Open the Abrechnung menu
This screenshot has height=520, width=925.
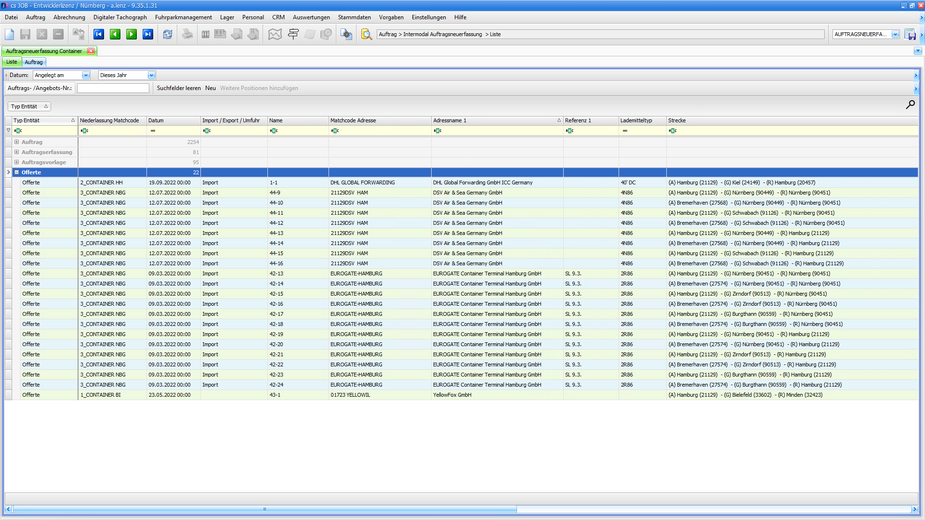click(69, 17)
